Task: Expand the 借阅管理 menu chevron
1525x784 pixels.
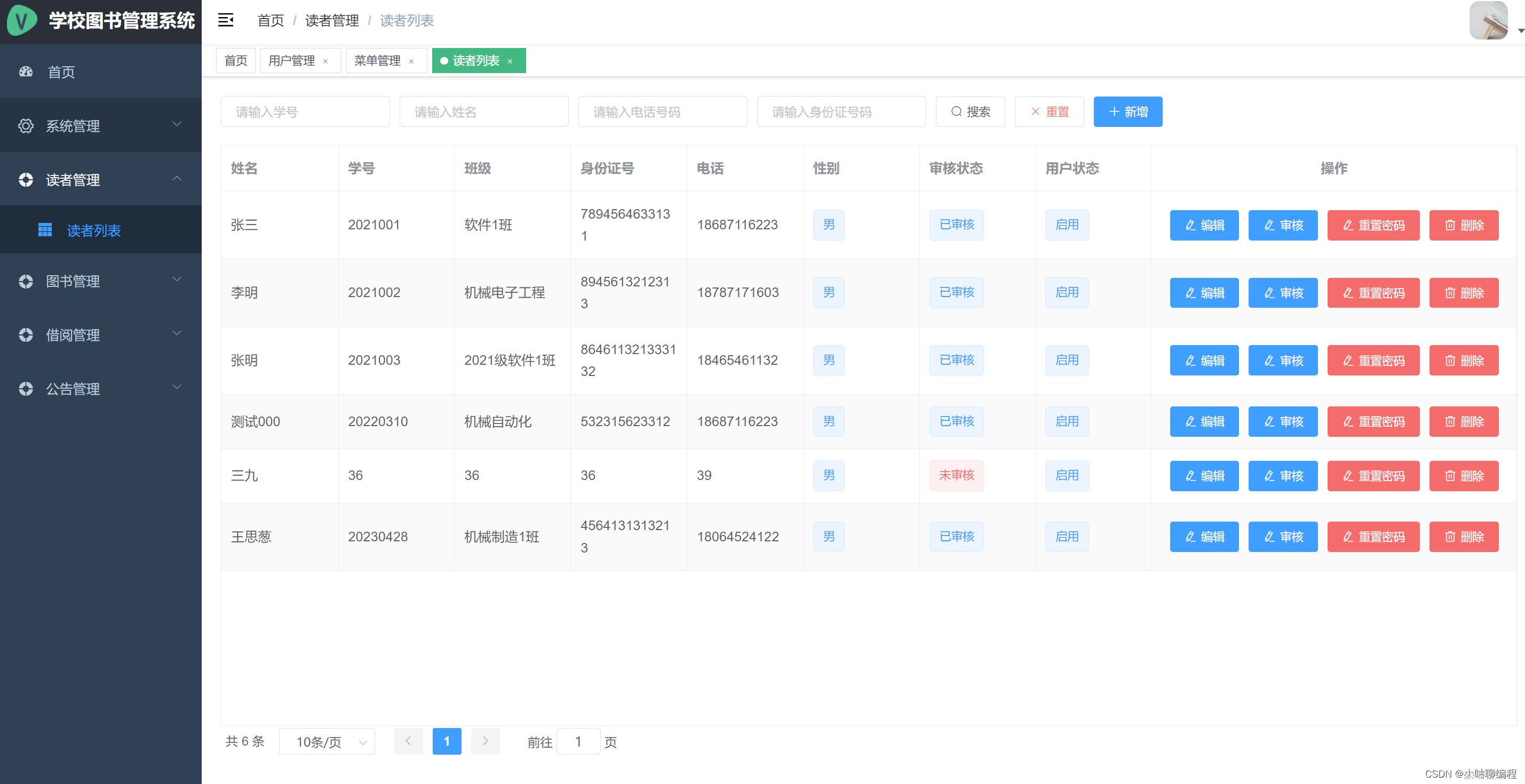Action: tap(177, 334)
